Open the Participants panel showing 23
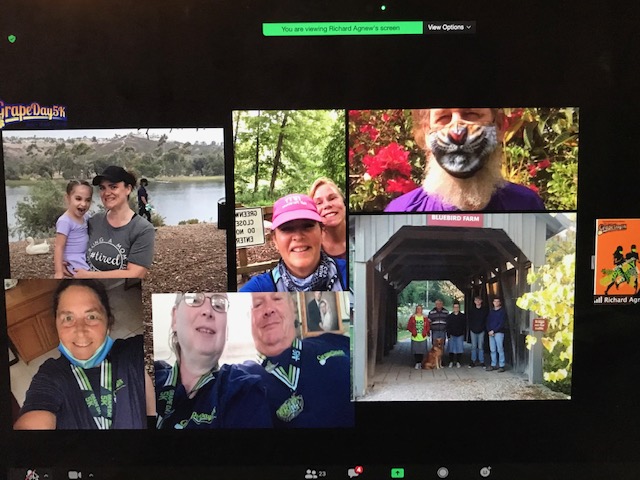The image size is (640, 480). pyautogui.click(x=313, y=473)
